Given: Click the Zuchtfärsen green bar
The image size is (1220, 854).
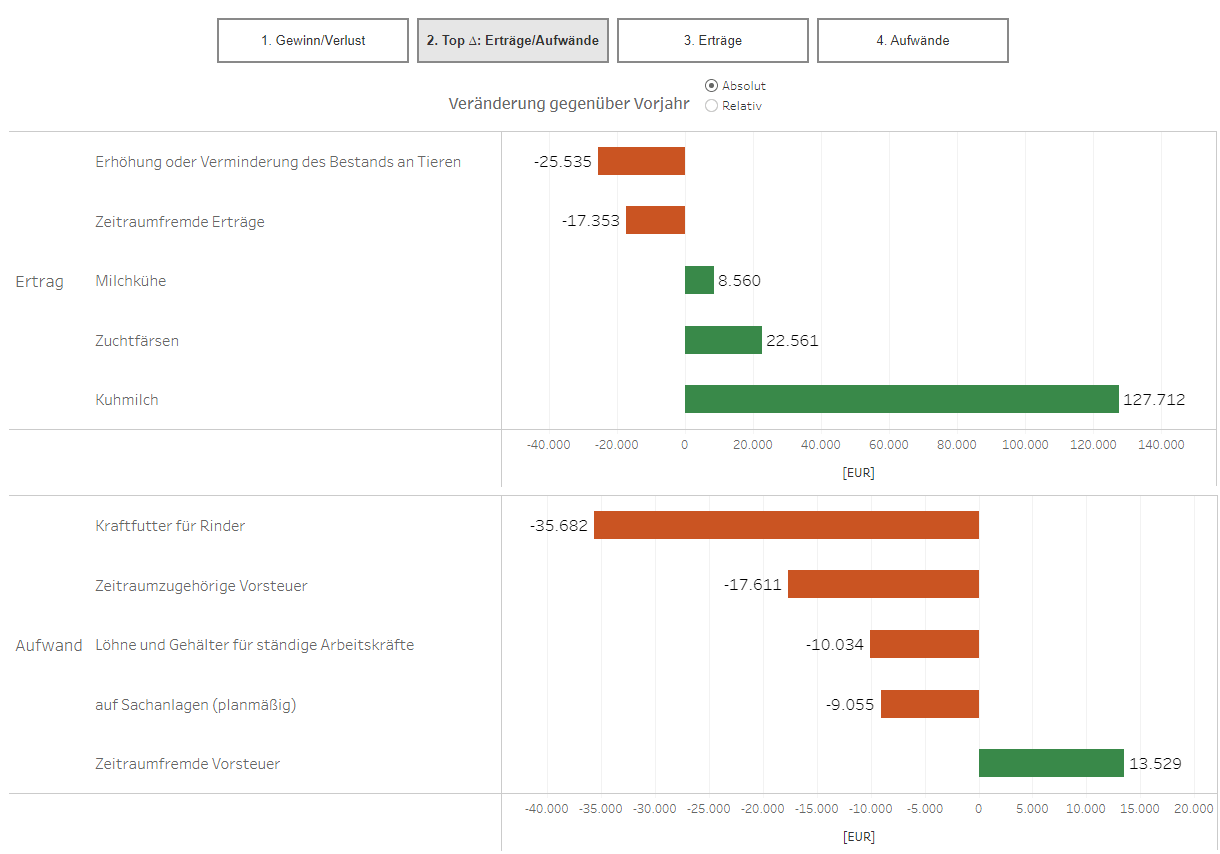Looking at the screenshot, I should coord(723,340).
